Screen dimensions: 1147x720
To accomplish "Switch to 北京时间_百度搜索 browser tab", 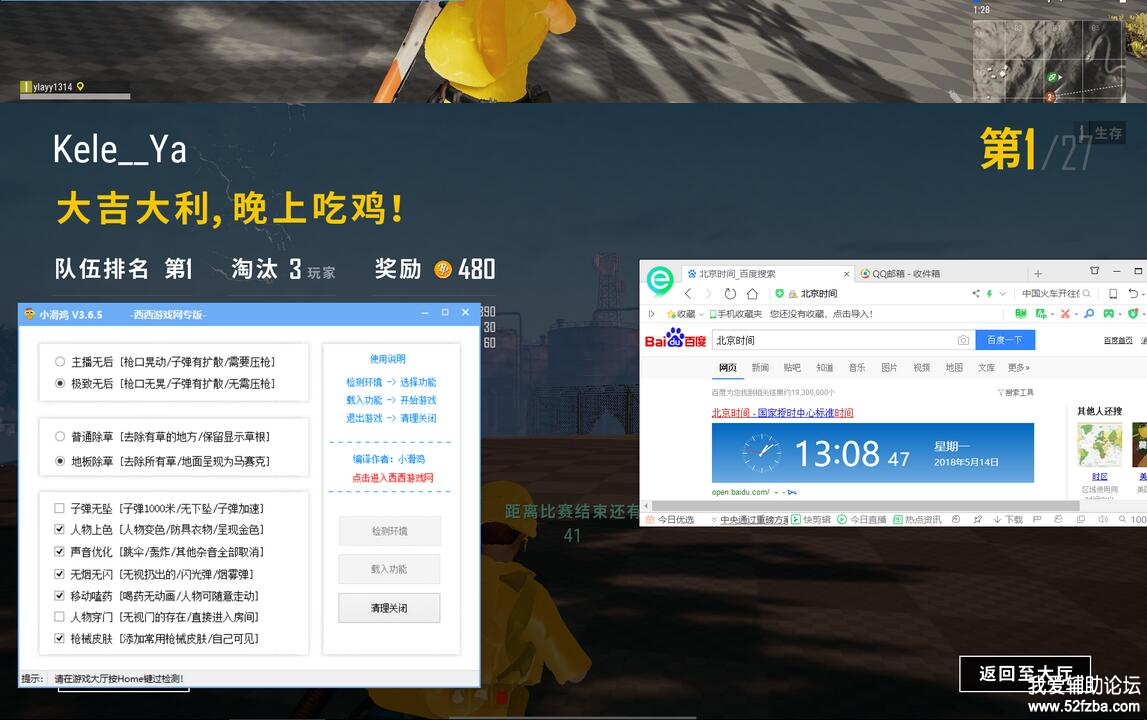I will tap(767, 274).
